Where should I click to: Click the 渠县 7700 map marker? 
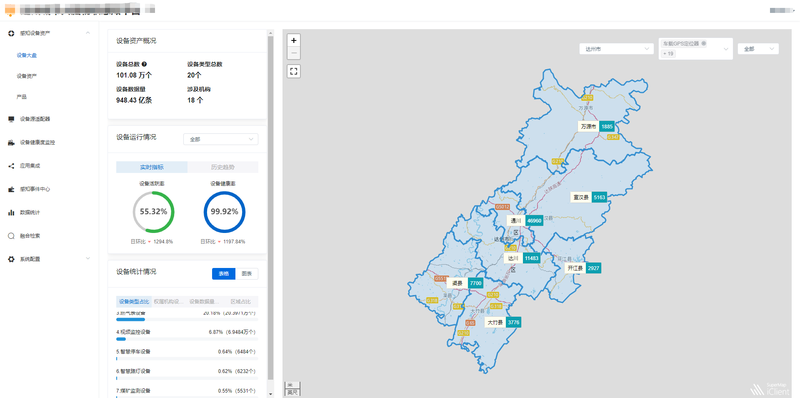465,283
